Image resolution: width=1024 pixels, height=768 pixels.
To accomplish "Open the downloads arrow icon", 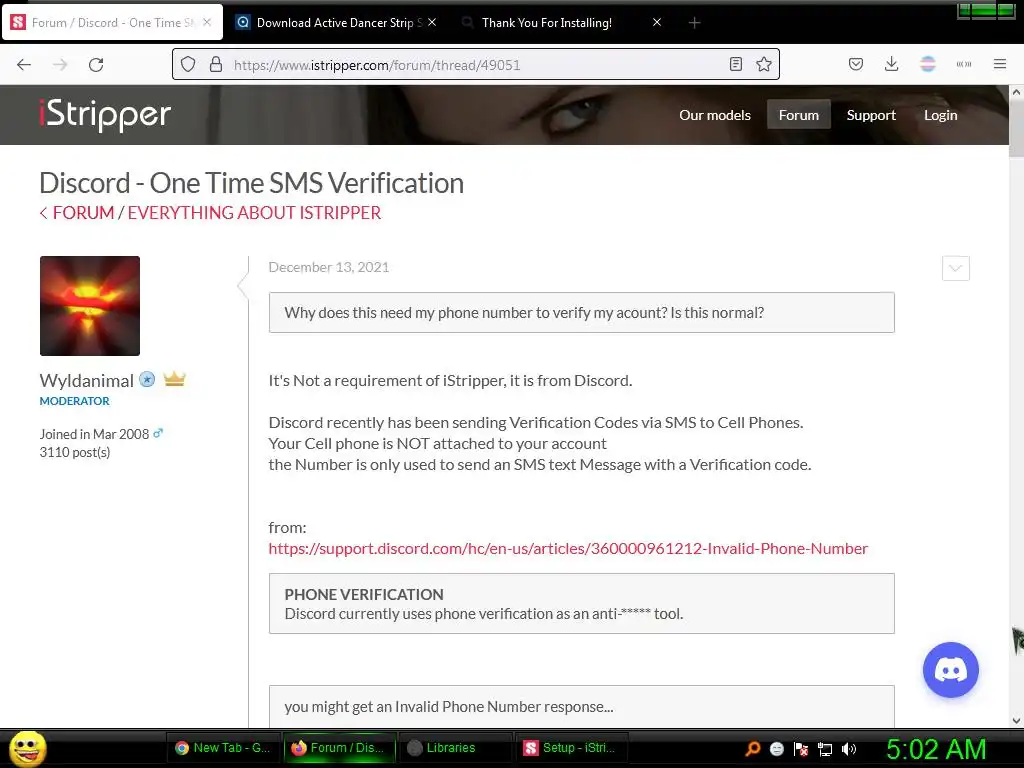I will pyautogui.click(x=891, y=64).
